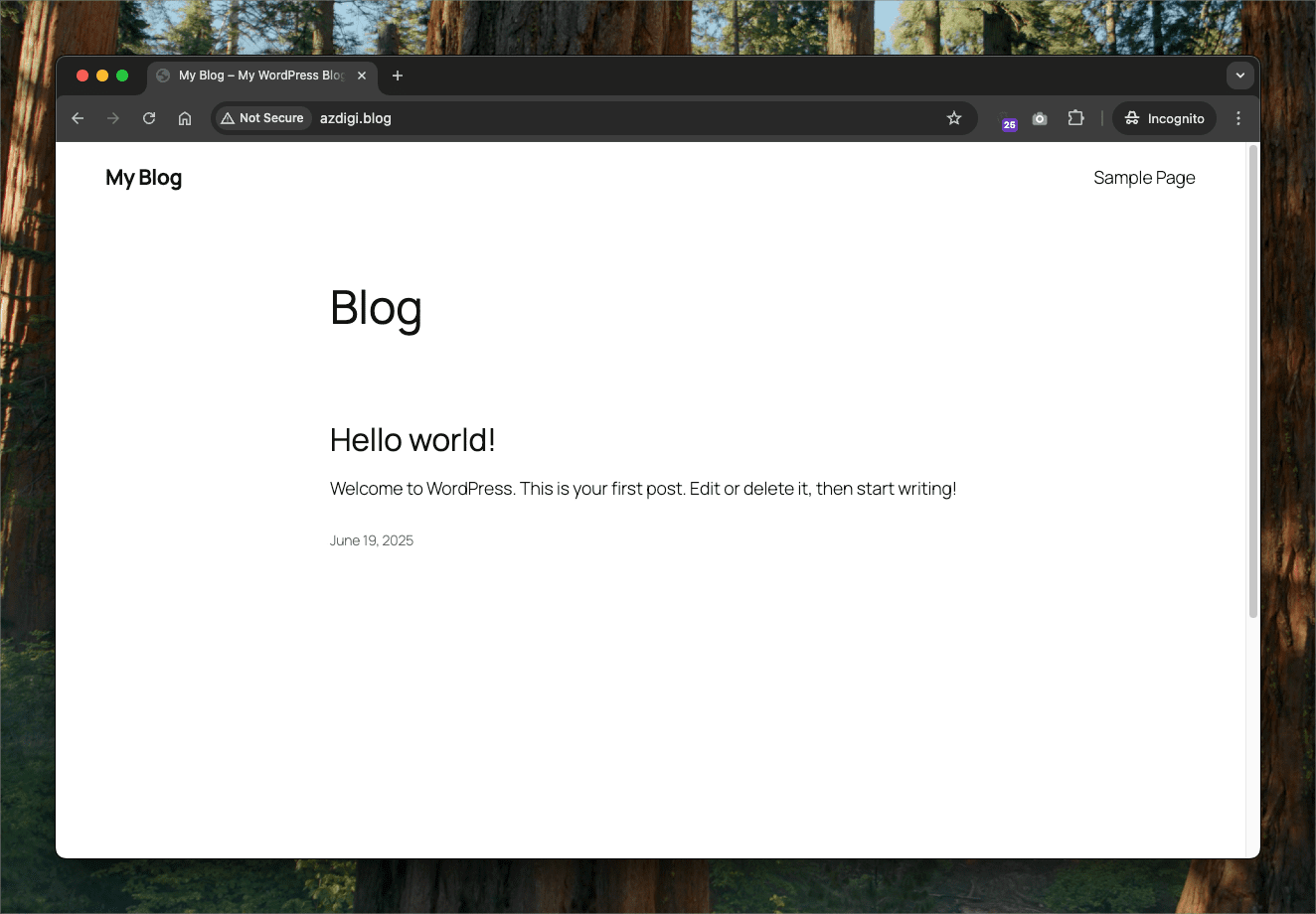Open the tab search chevron

tap(1239, 75)
